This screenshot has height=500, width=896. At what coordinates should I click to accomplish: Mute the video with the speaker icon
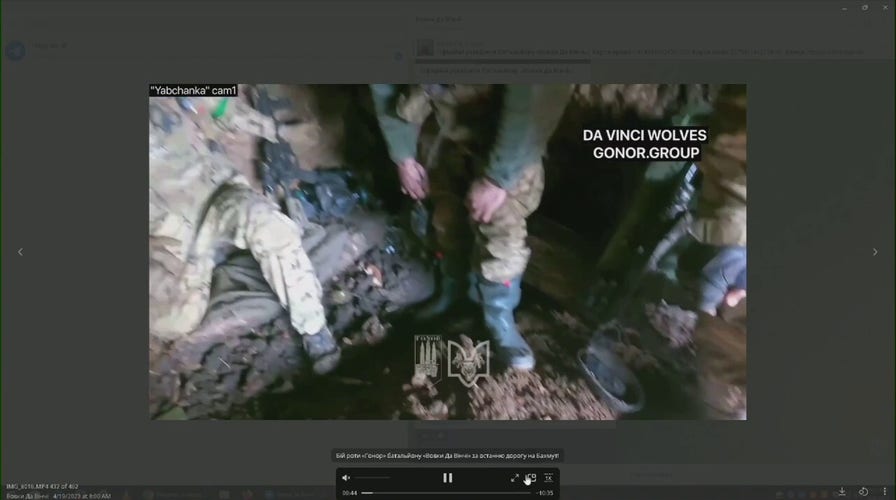pos(346,478)
